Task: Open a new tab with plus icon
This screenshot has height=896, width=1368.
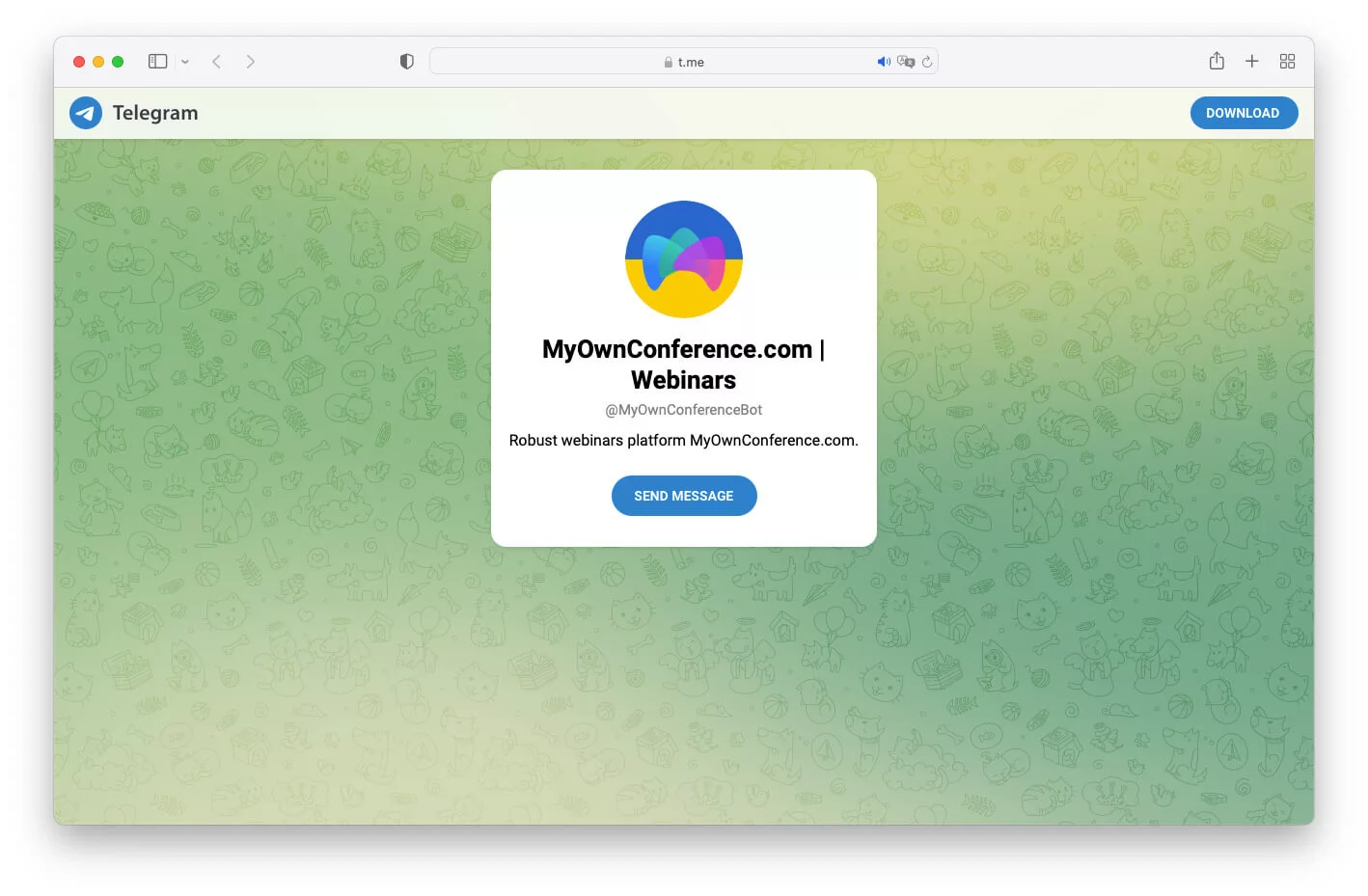Action: coord(1252,61)
